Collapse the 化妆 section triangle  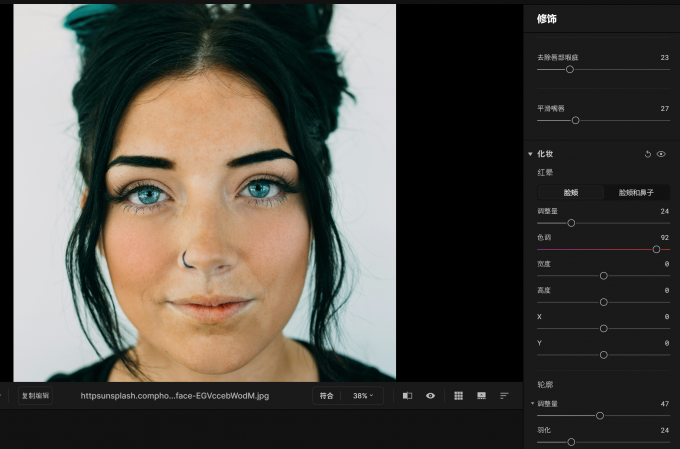pos(530,154)
